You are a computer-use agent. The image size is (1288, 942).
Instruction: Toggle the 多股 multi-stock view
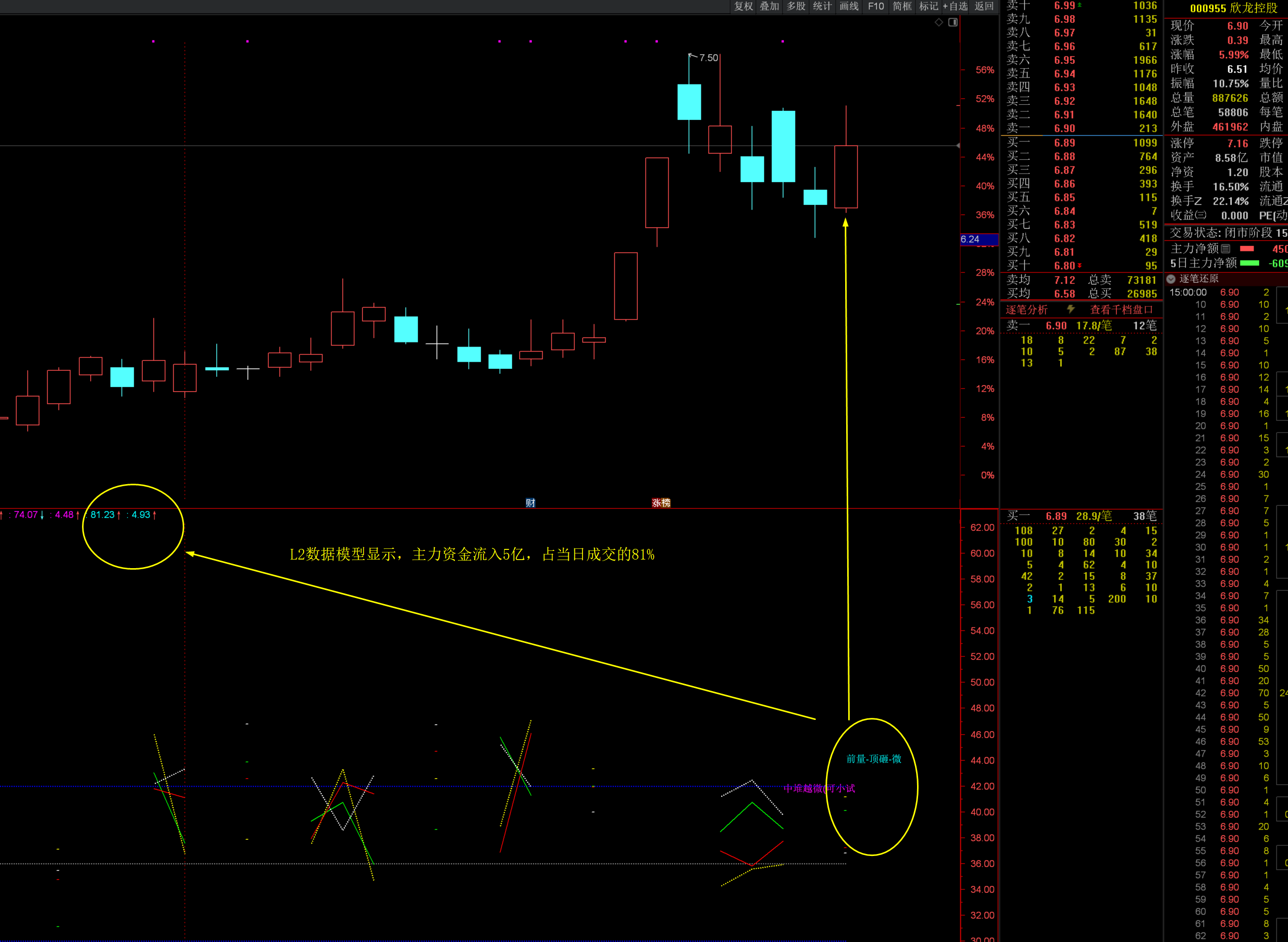tap(796, 6)
